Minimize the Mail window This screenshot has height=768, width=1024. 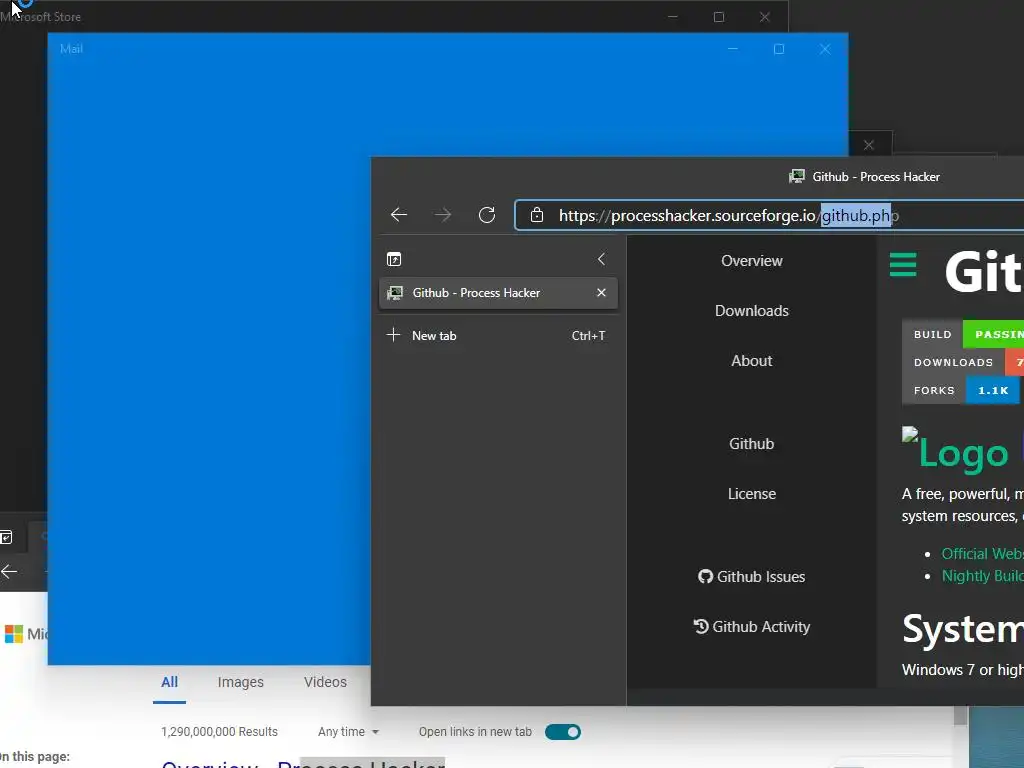pos(733,49)
